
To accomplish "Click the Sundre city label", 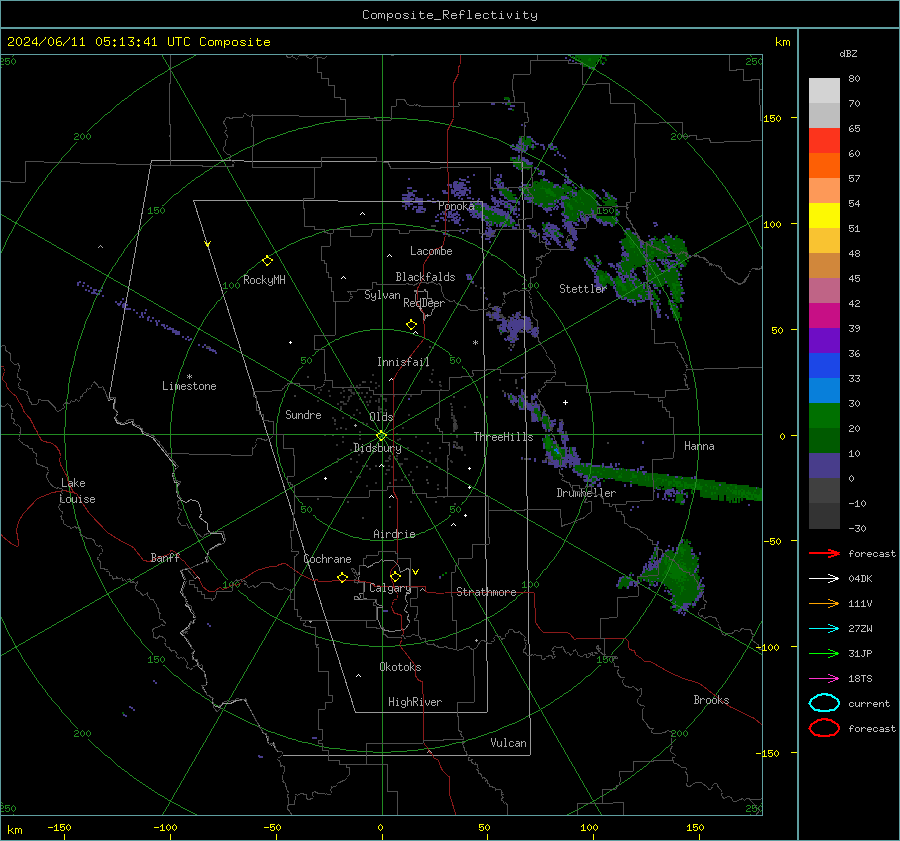I will tap(303, 415).
